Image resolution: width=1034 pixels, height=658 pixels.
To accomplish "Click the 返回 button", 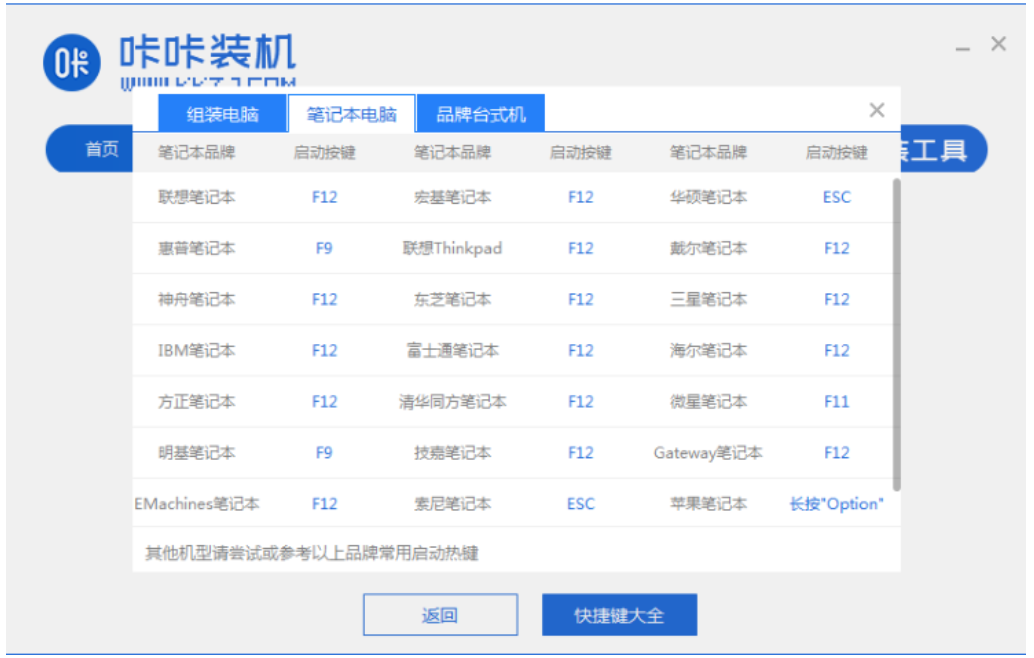I will (x=441, y=615).
